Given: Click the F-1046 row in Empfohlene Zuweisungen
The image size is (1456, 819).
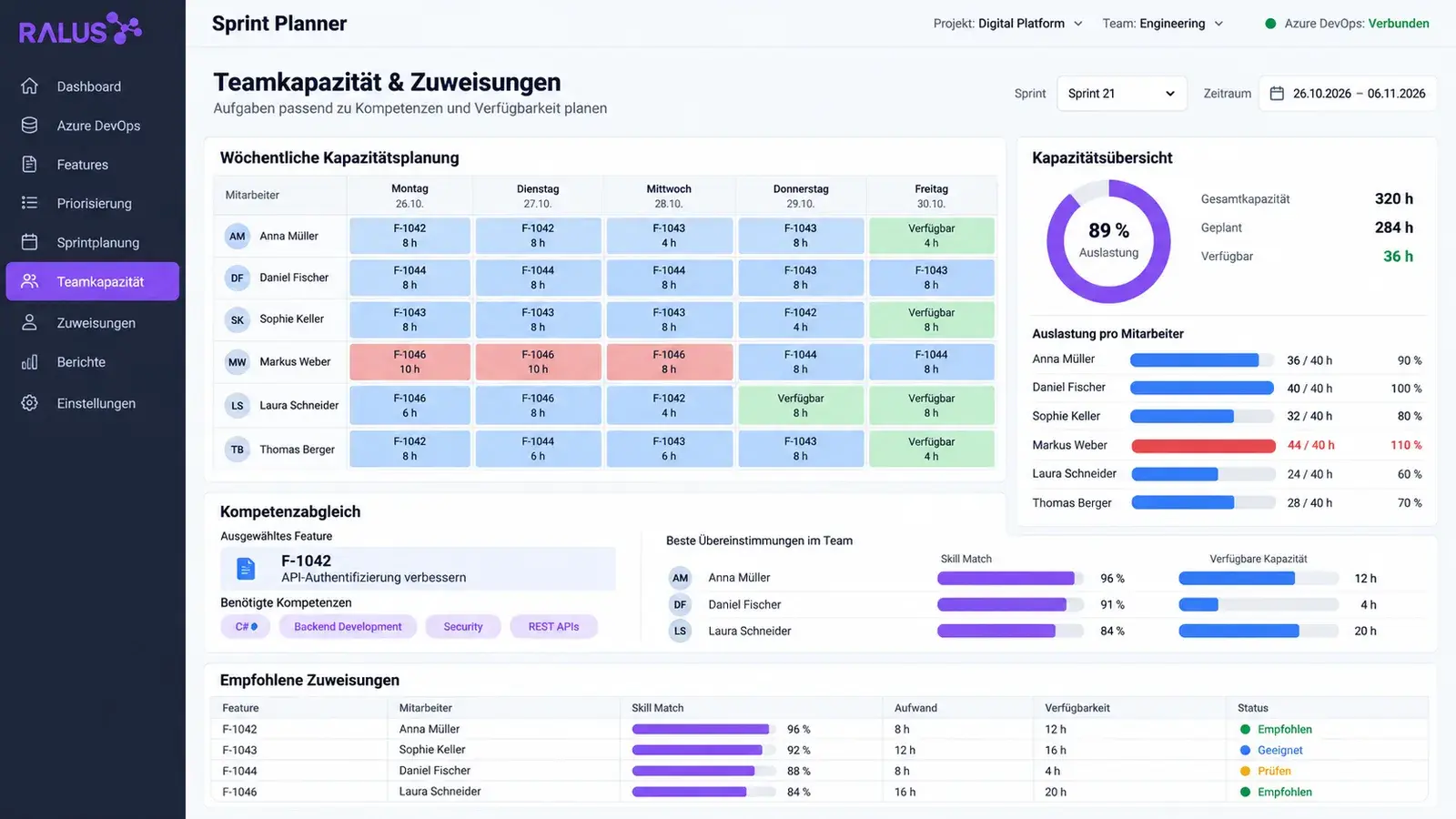Looking at the screenshot, I should [819, 792].
